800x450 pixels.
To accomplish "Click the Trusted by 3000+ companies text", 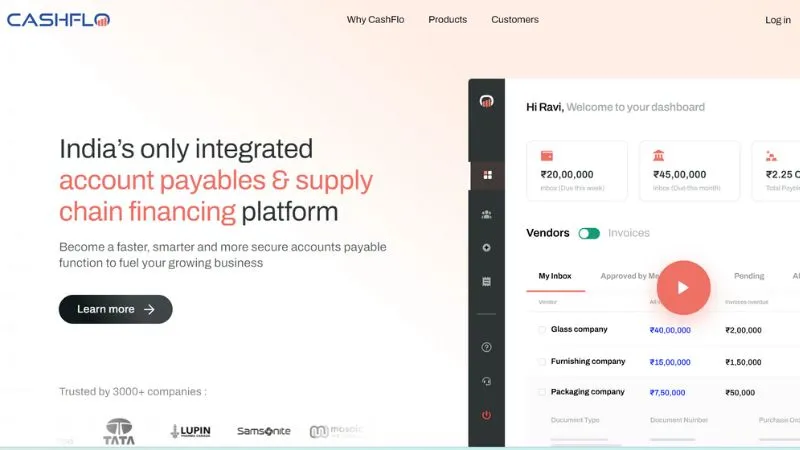I will click(133, 391).
